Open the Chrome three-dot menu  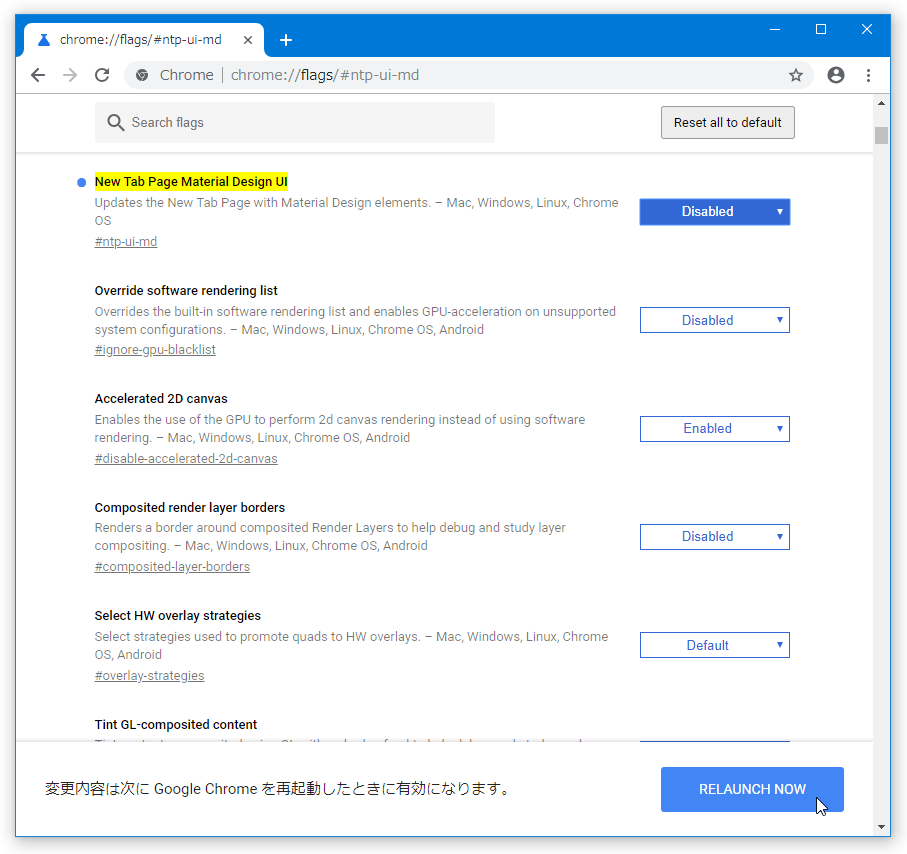click(x=868, y=75)
